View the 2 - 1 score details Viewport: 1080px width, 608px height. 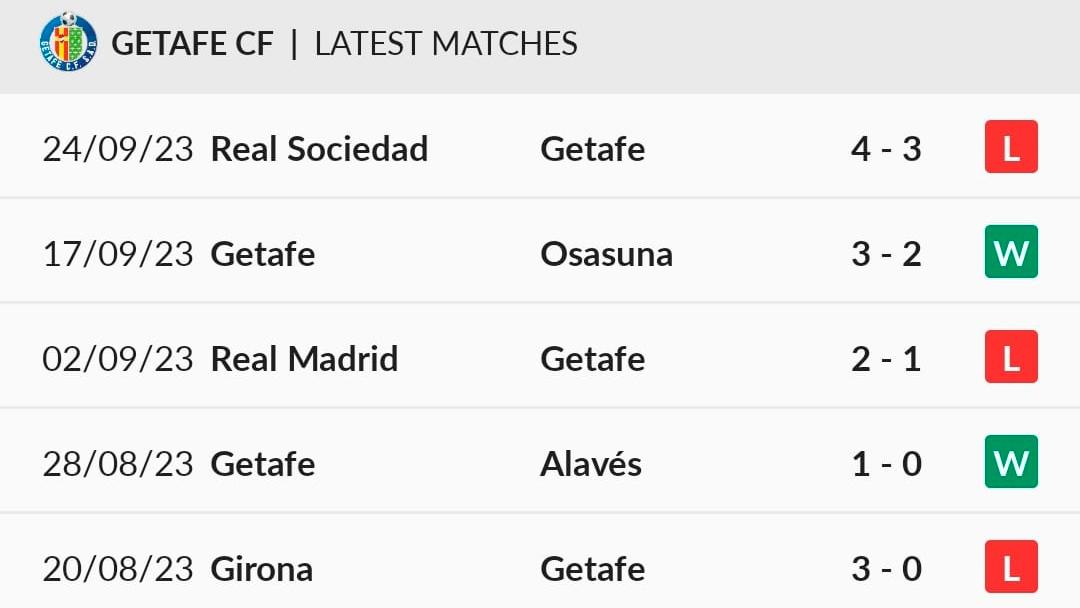(886, 359)
